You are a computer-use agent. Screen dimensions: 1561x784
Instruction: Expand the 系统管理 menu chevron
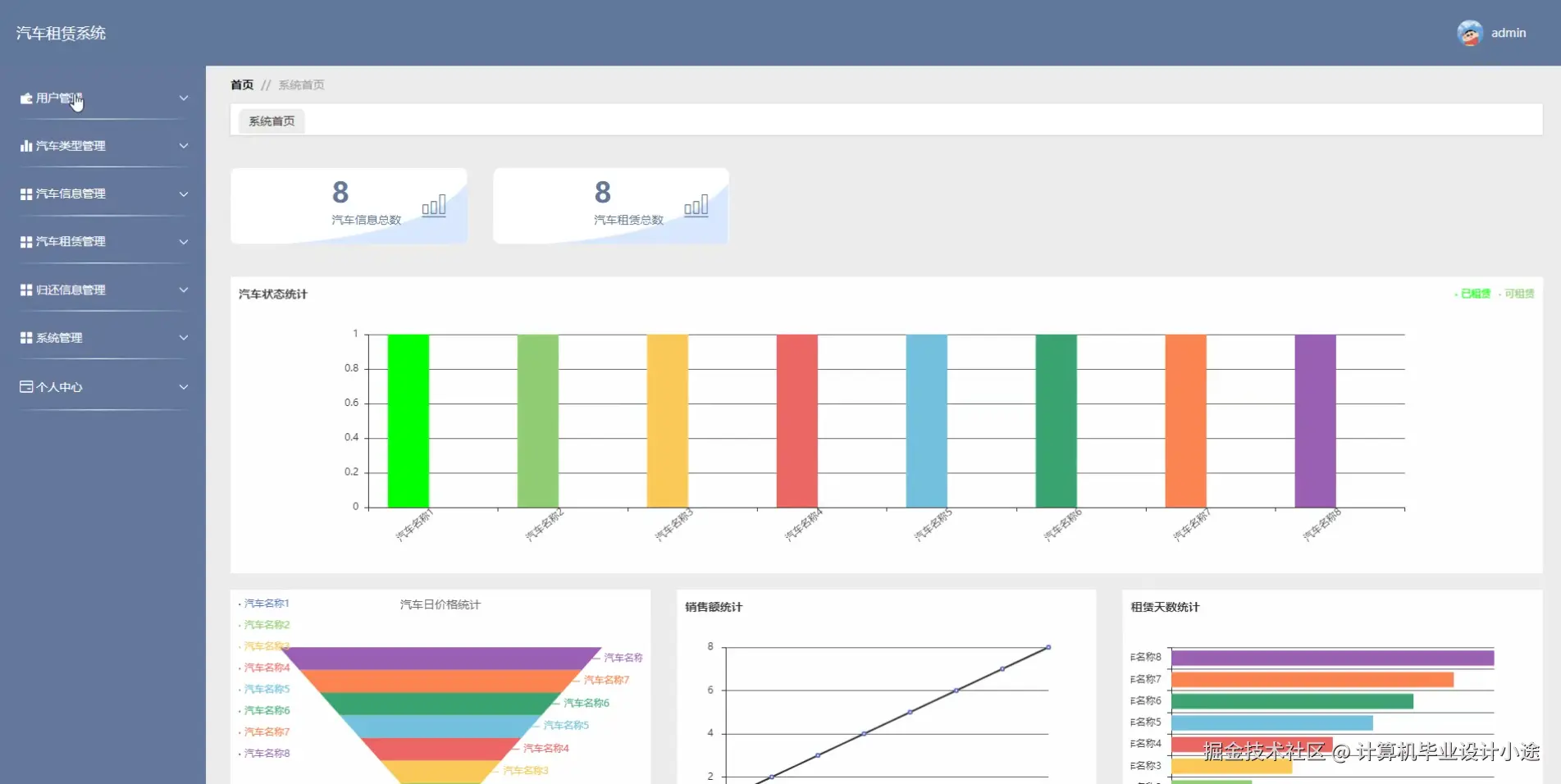pos(184,338)
